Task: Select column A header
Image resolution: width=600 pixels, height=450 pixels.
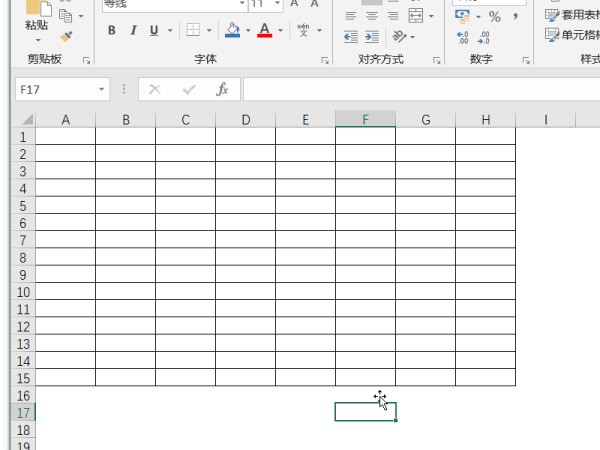Action: pos(65,120)
